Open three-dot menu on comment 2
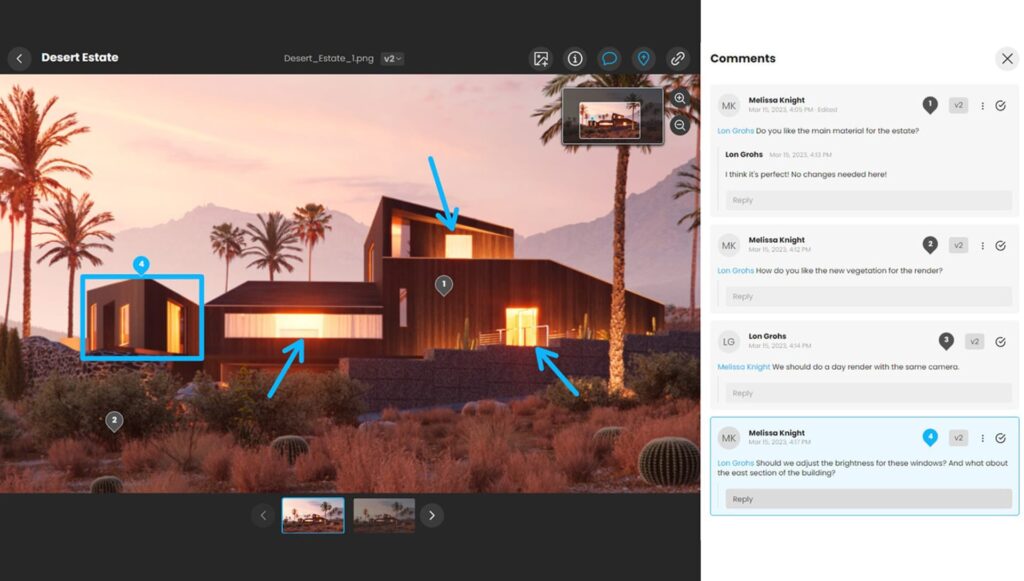Image resolution: width=1024 pixels, height=581 pixels. 982,245
